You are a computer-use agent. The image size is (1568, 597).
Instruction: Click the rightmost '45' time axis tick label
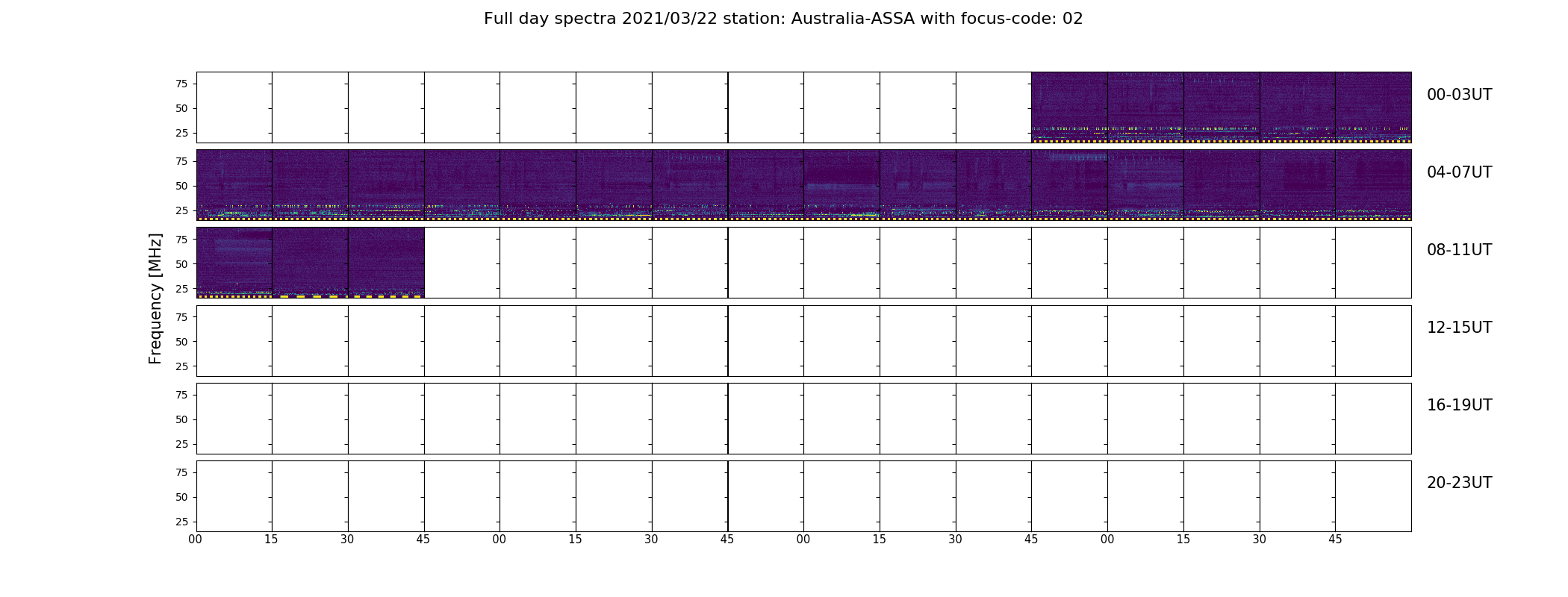point(1335,540)
